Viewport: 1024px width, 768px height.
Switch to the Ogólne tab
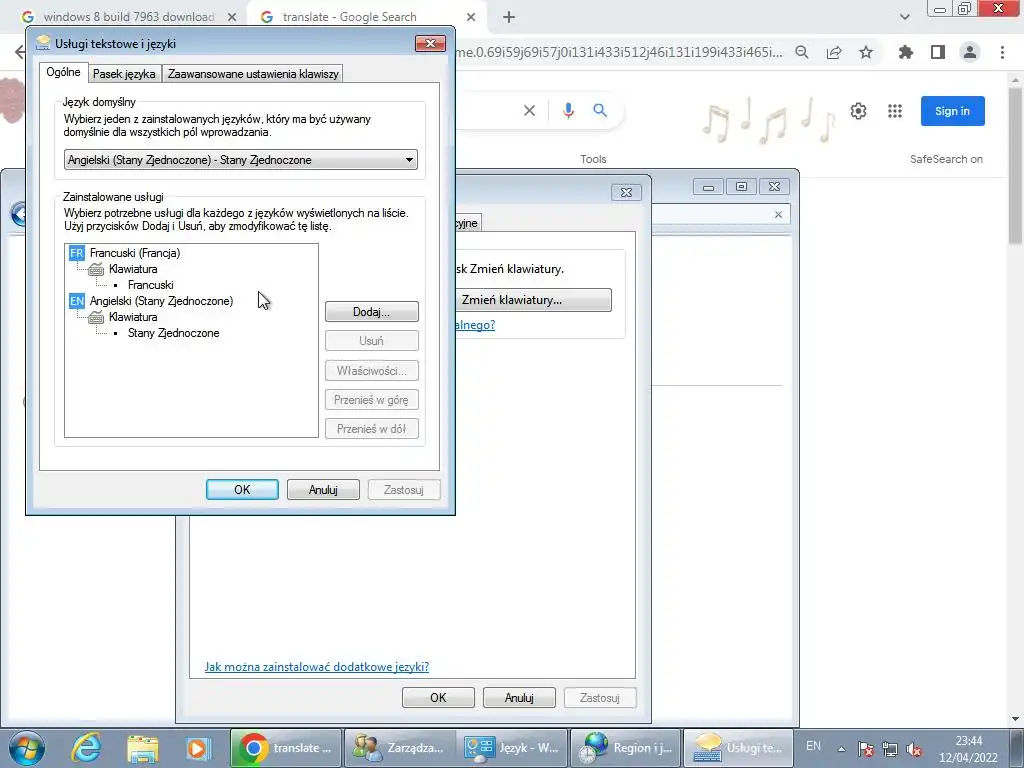pos(63,72)
